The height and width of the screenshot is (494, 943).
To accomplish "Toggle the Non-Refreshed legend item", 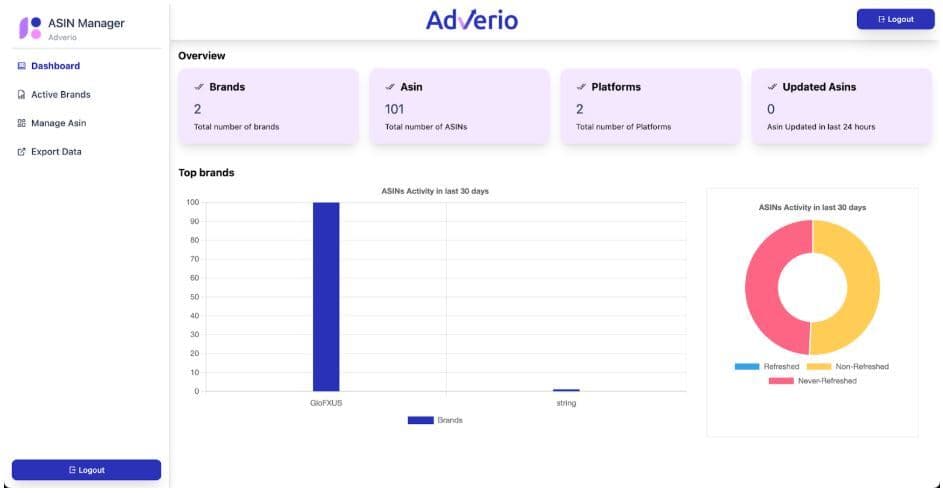I will (x=846, y=367).
